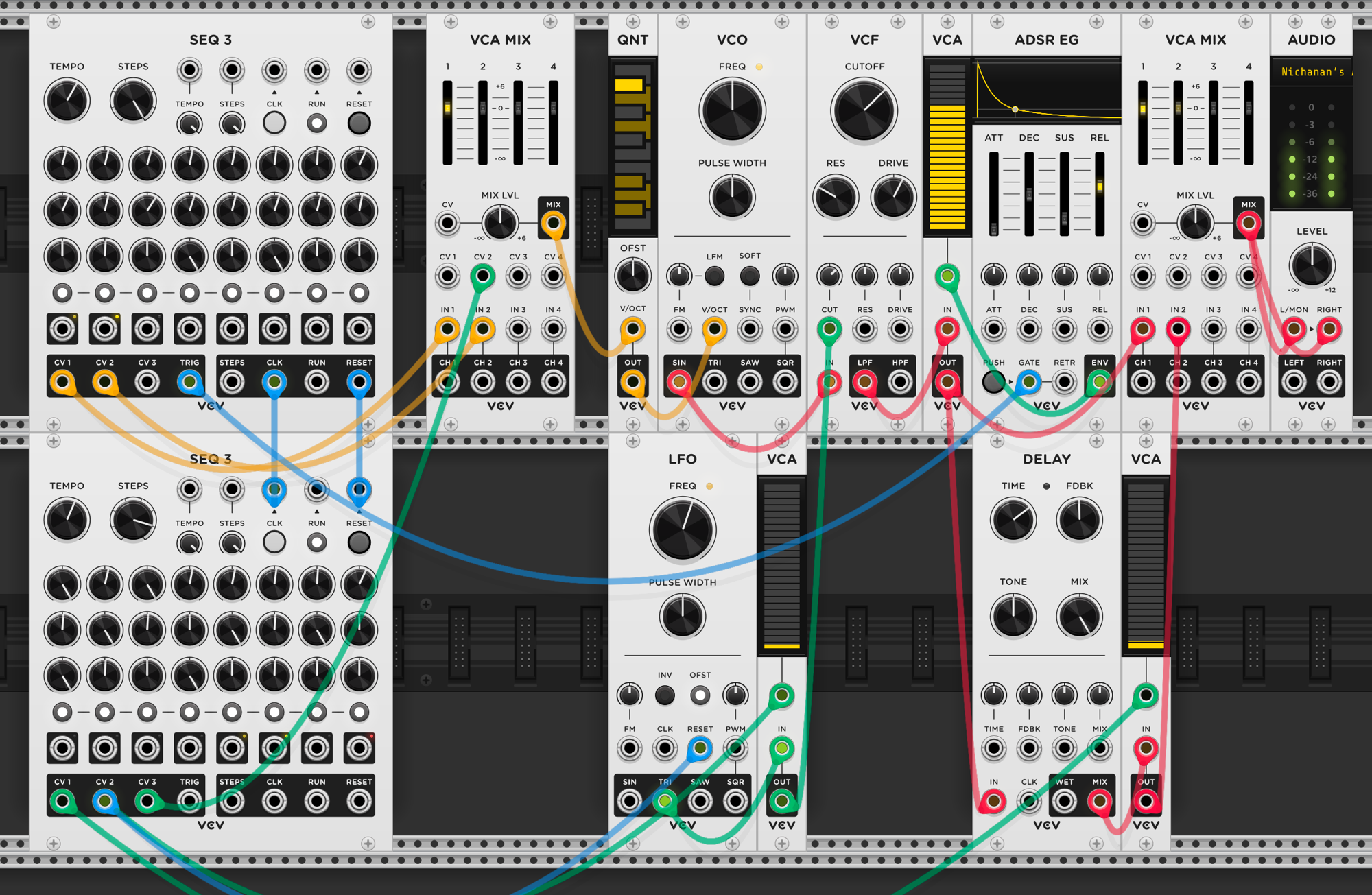The width and height of the screenshot is (1372, 895).
Task: Click the LFO SQR output jack
Action: point(735,801)
